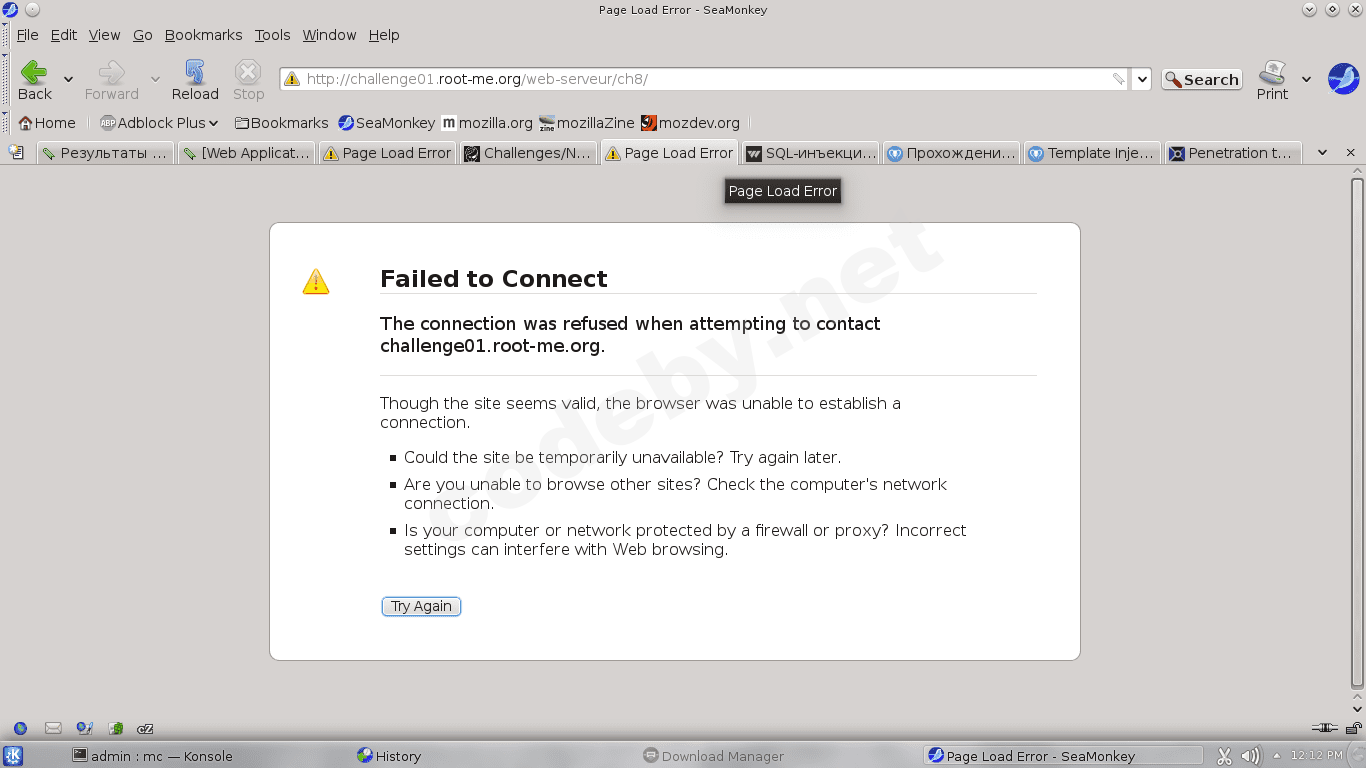Click the greyed-out Forward arrow button
1366x768 pixels.
[x=111, y=79]
